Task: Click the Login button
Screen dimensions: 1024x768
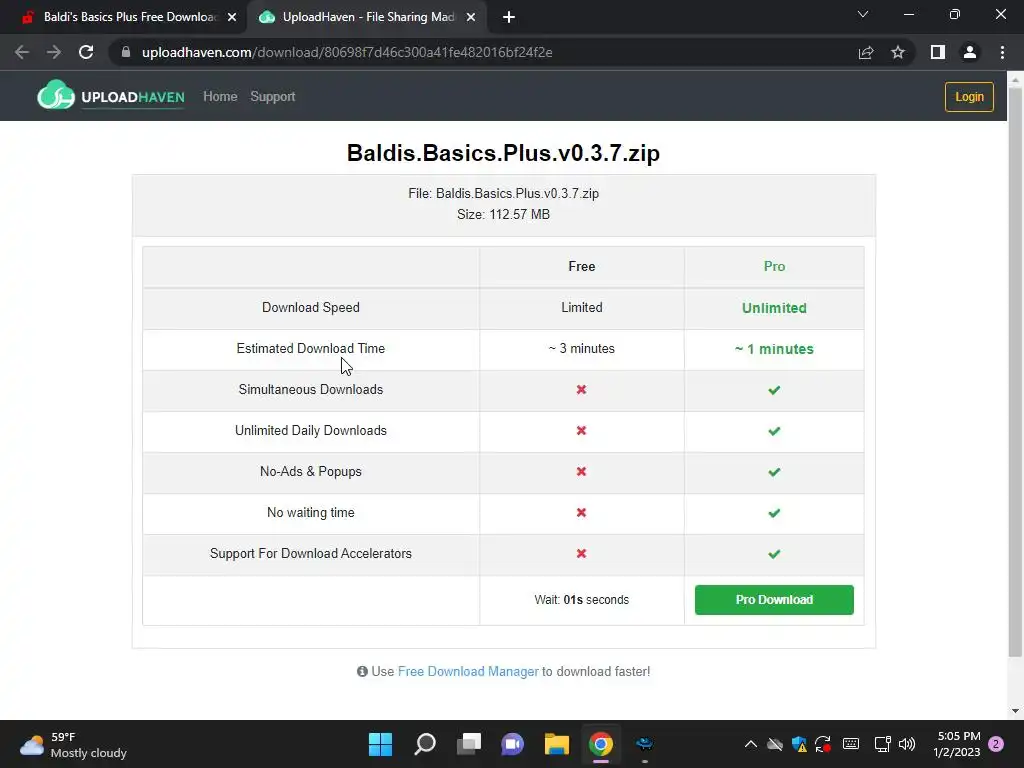Action: (x=969, y=97)
